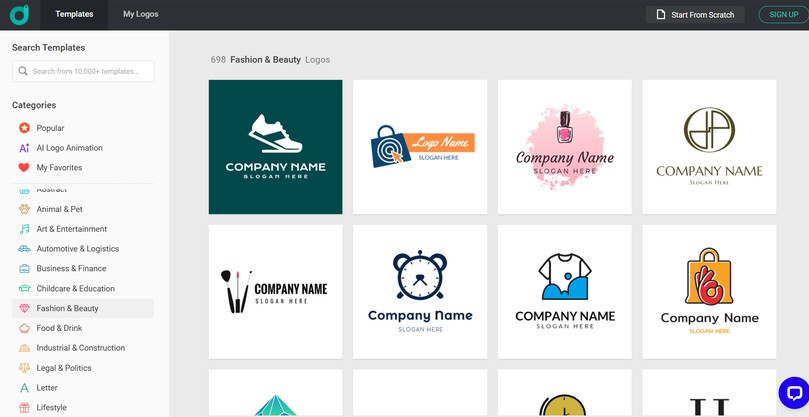Click the Automotive & Logistics car icon
This screenshot has width=809, height=417.
[24, 249]
